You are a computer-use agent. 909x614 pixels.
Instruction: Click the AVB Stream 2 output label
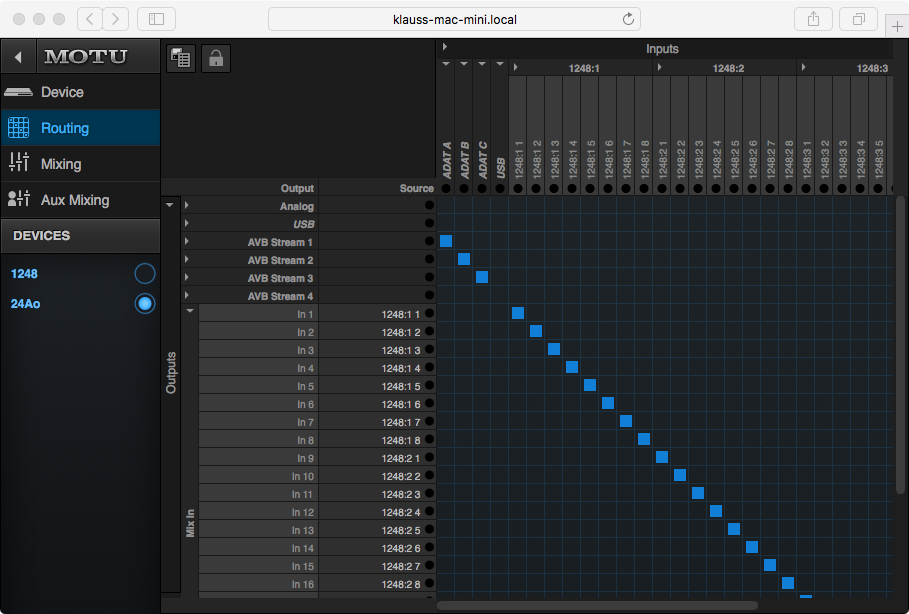coord(280,260)
